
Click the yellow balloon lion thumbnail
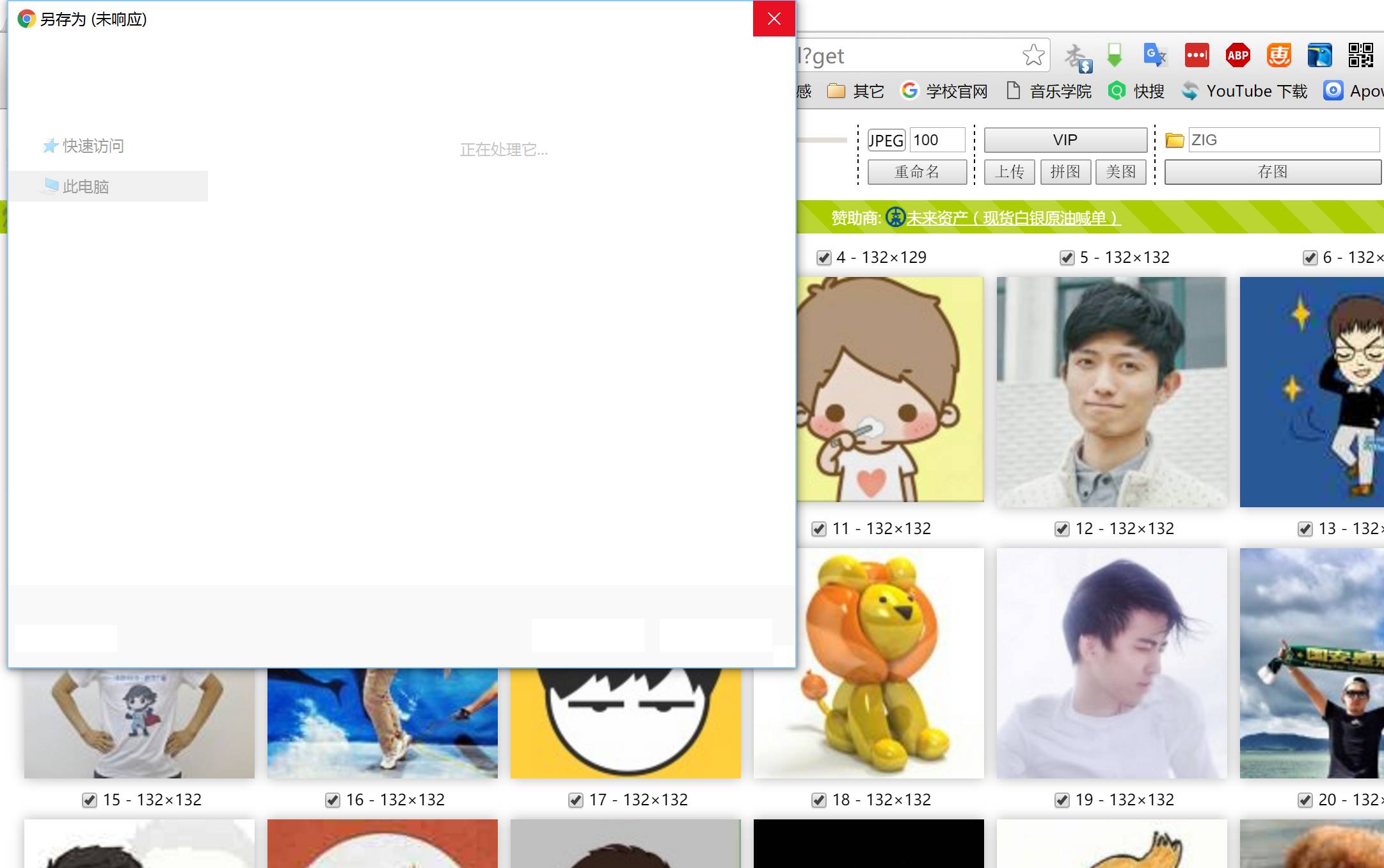[890, 663]
